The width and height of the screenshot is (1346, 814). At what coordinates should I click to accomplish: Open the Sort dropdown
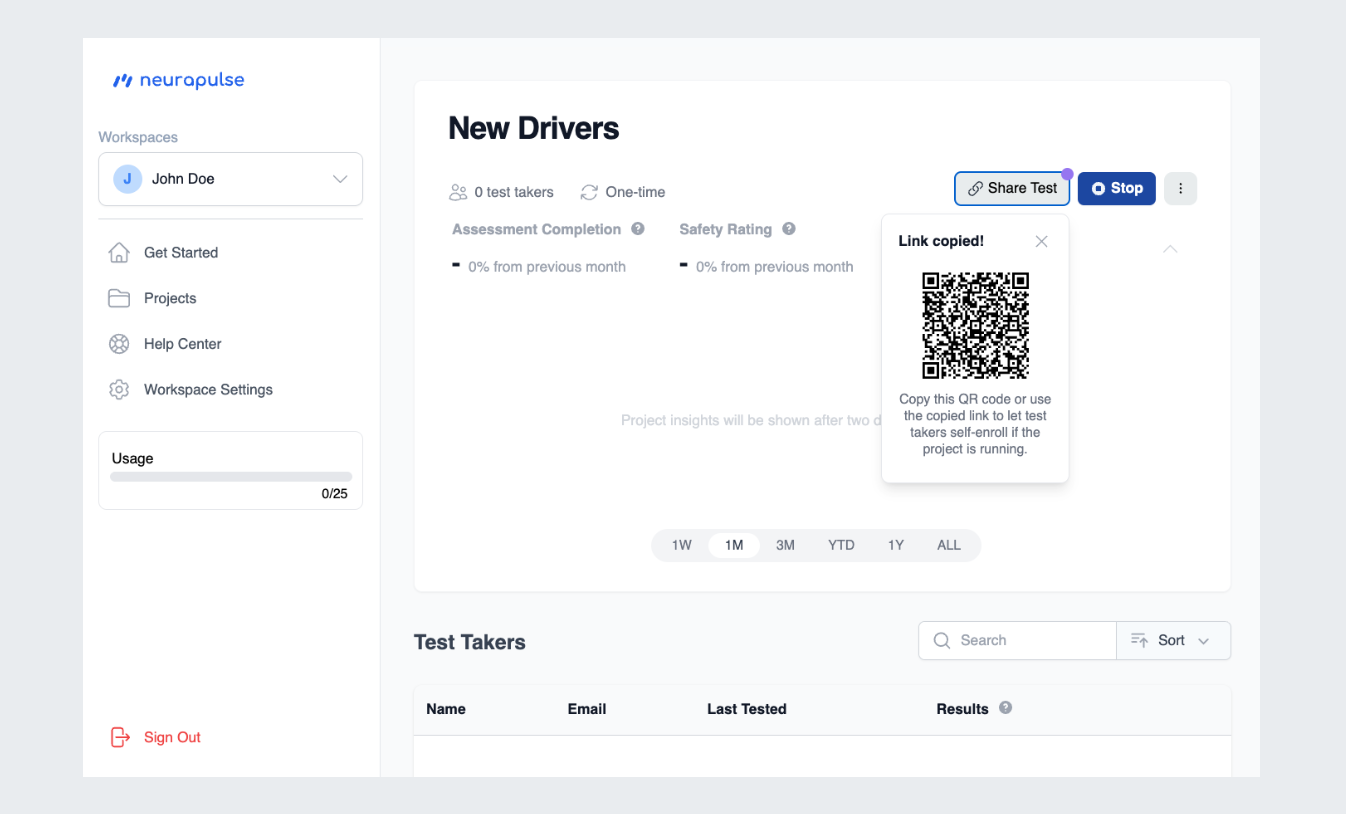click(x=1173, y=640)
